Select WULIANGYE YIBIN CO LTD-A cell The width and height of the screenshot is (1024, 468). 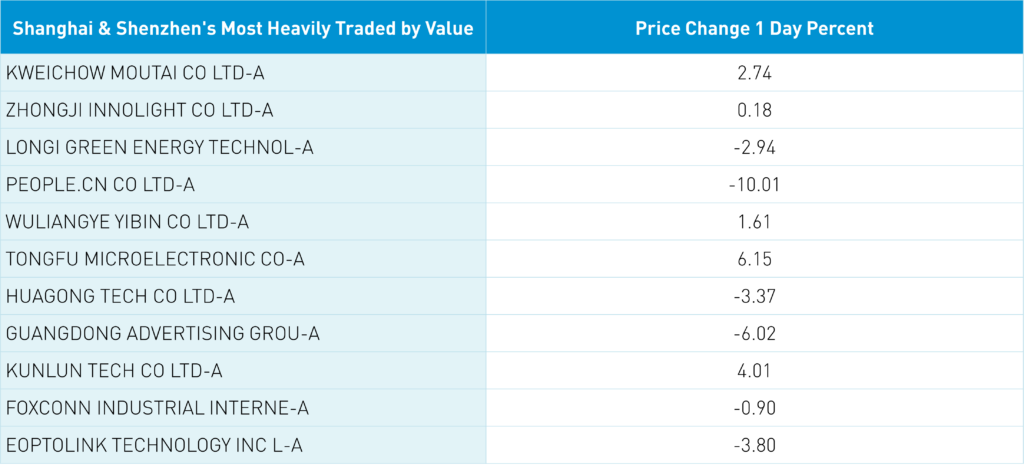pos(125,222)
